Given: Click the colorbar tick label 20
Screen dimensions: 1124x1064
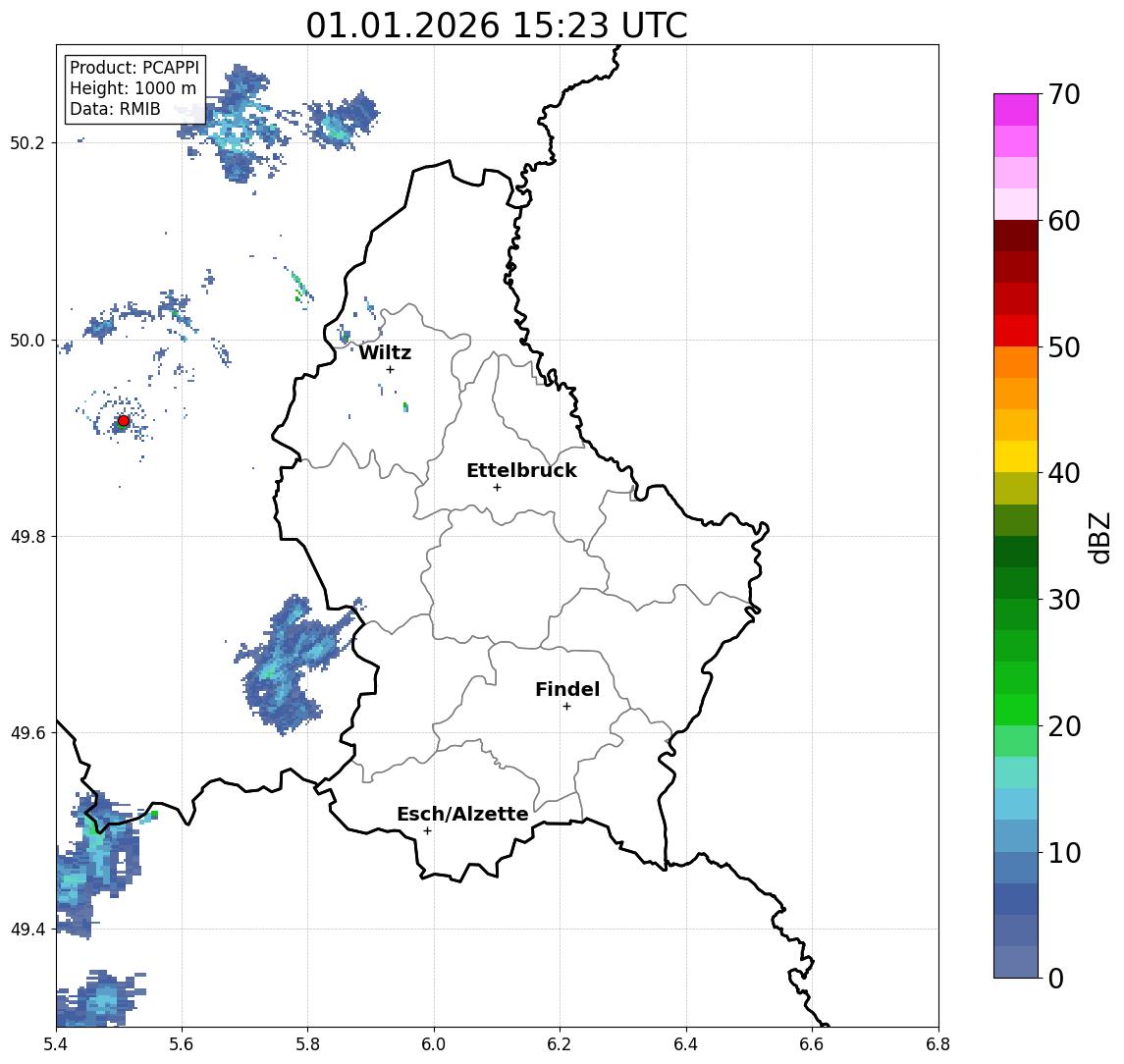Looking at the screenshot, I should click(1064, 725).
